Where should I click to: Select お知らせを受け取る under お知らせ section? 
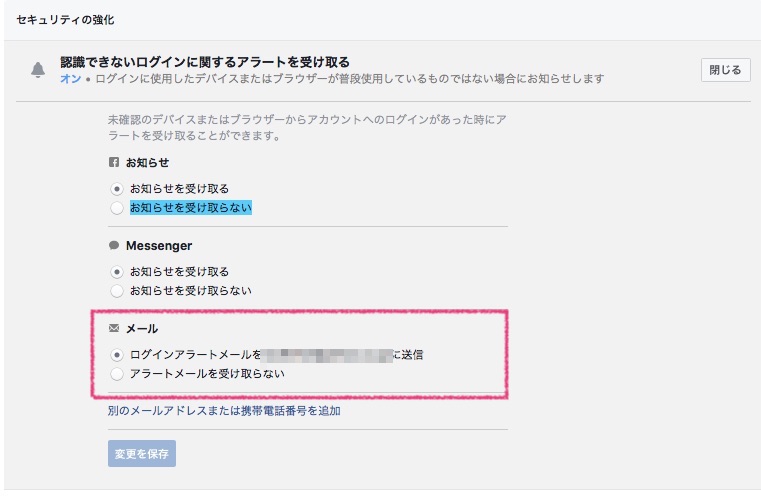(116, 188)
